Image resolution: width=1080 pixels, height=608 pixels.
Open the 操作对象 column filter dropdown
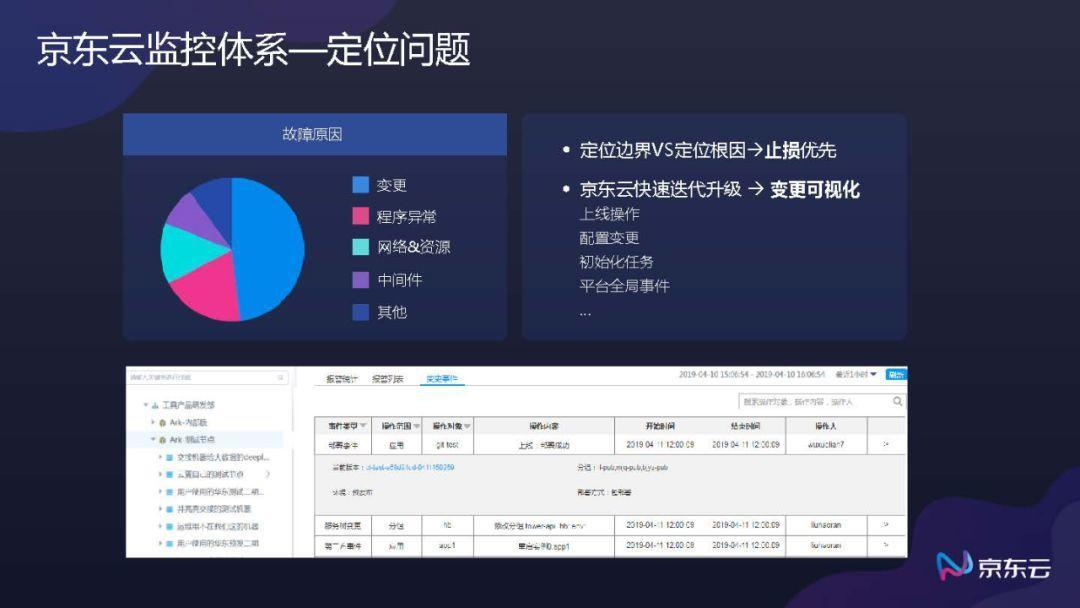point(468,426)
